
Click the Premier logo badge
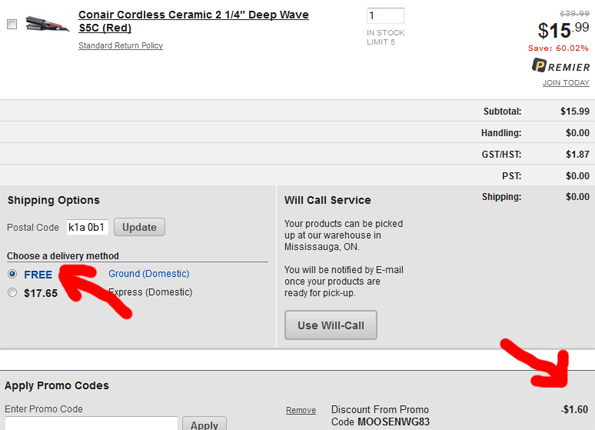point(560,66)
